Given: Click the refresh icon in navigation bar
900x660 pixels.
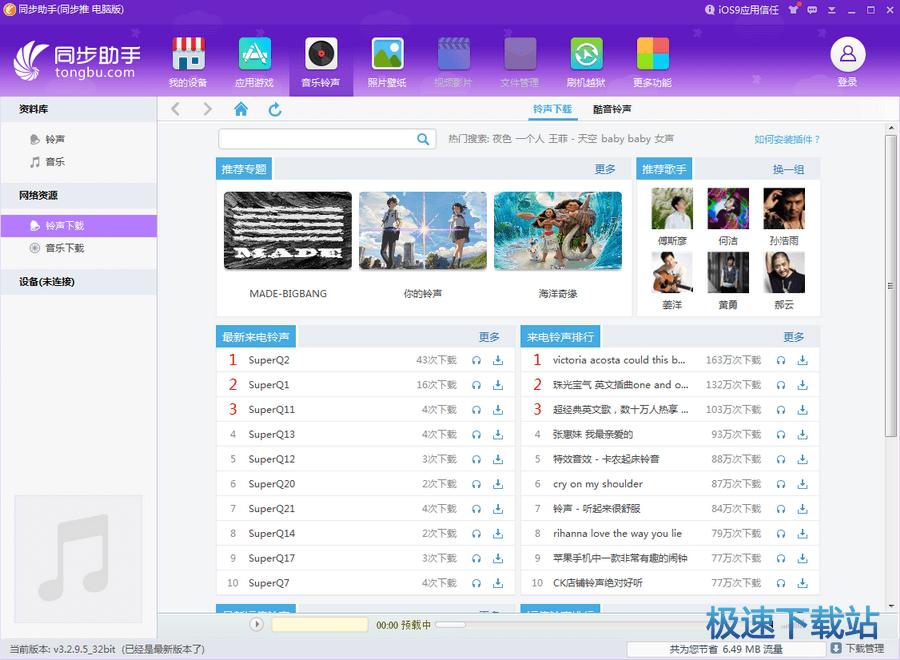Looking at the screenshot, I should click(275, 109).
